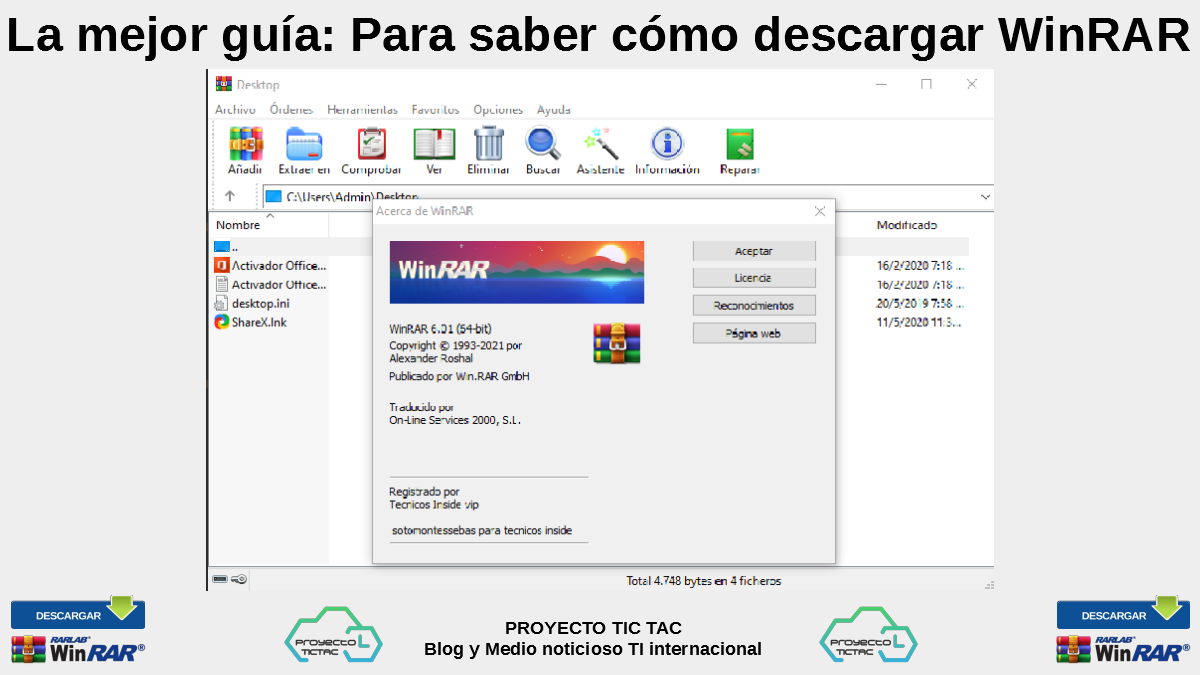The height and width of the screenshot is (675, 1200).
Task: Open the Página web button
Action: (753, 333)
